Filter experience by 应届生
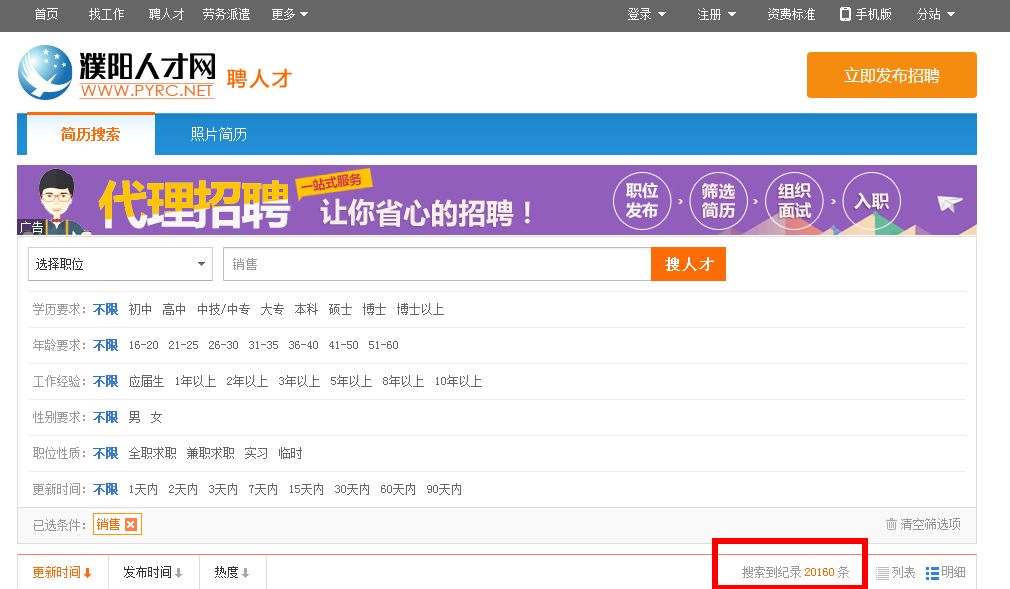Viewport: 1010px width, 589px height. point(146,381)
